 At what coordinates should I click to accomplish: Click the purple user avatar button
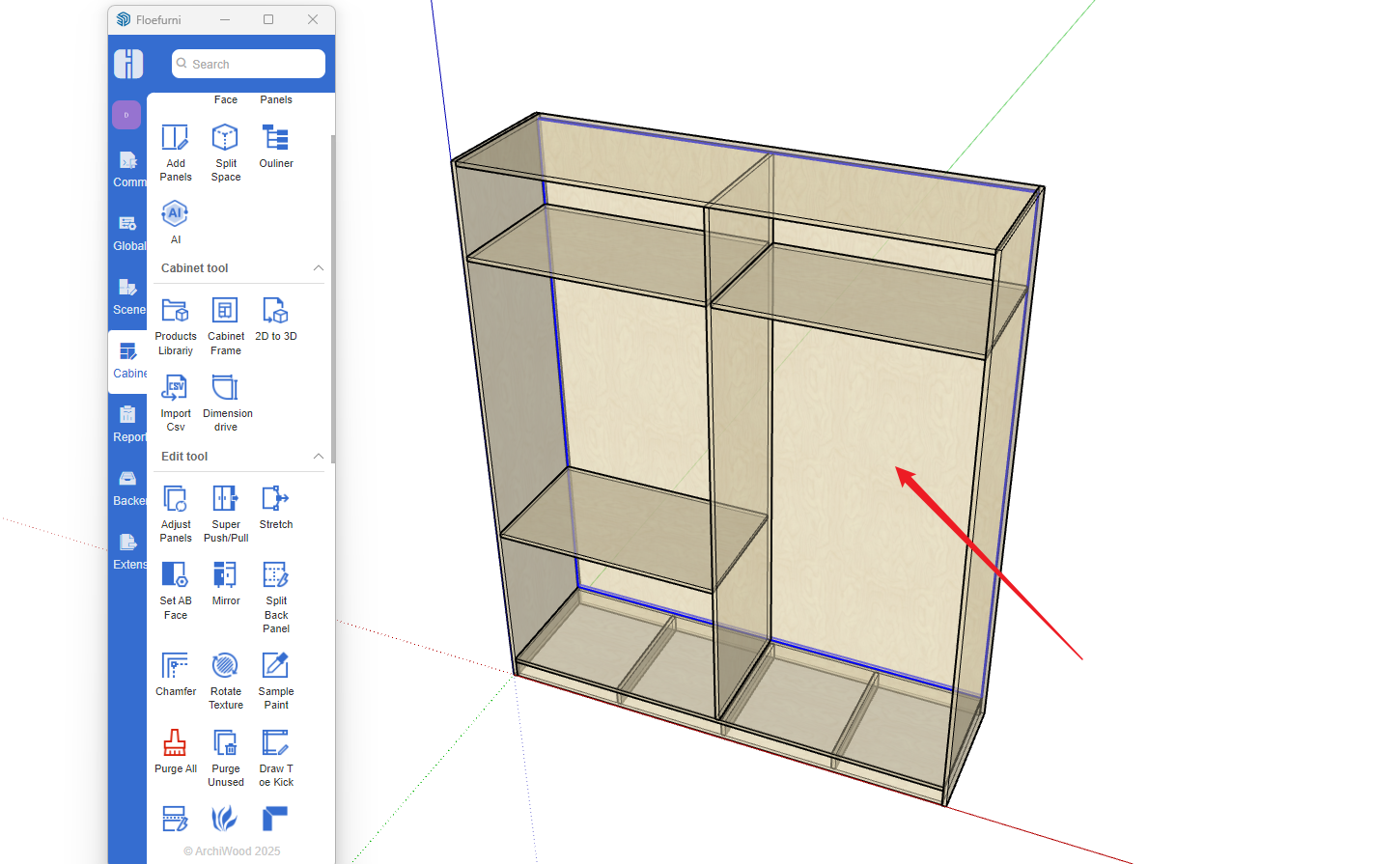[126, 115]
